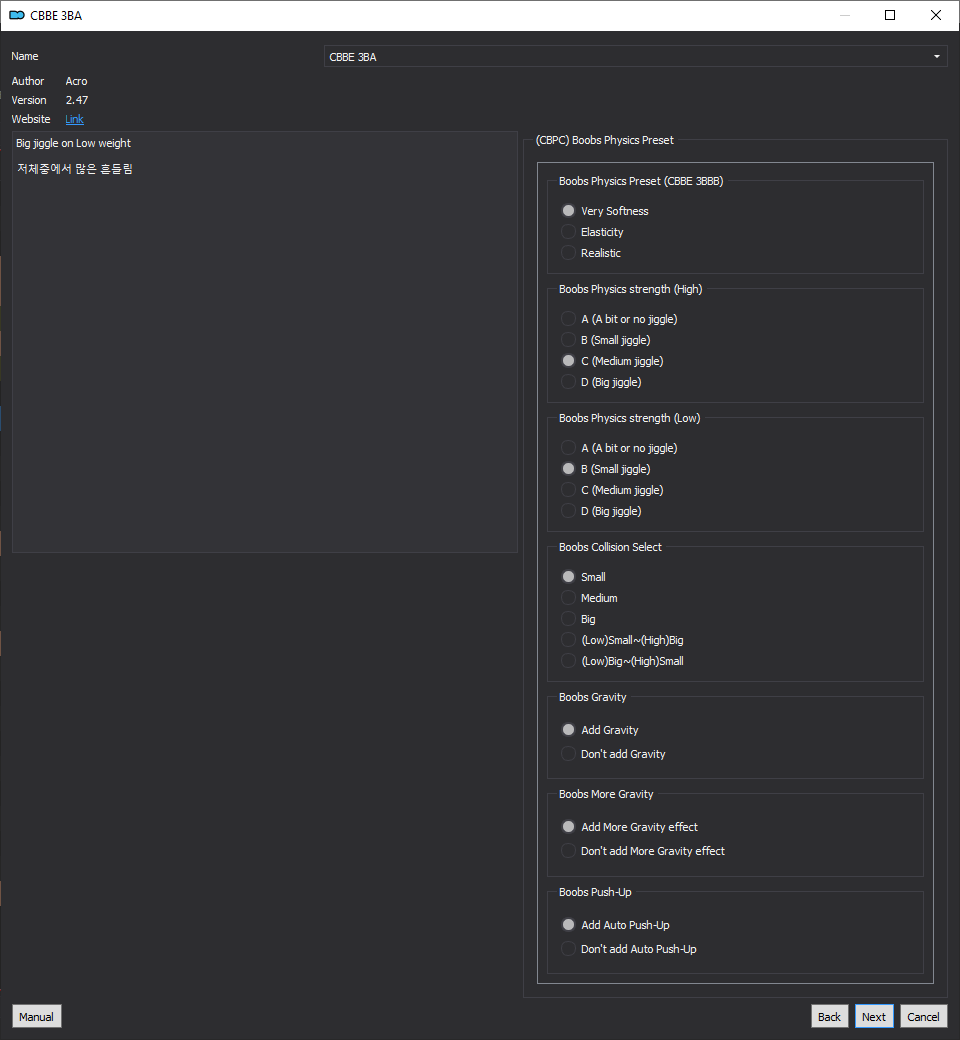960x1040 pixels.
Task: Open the Name dropdown showing CBBE 3BA
Action: tap(635, 56)
